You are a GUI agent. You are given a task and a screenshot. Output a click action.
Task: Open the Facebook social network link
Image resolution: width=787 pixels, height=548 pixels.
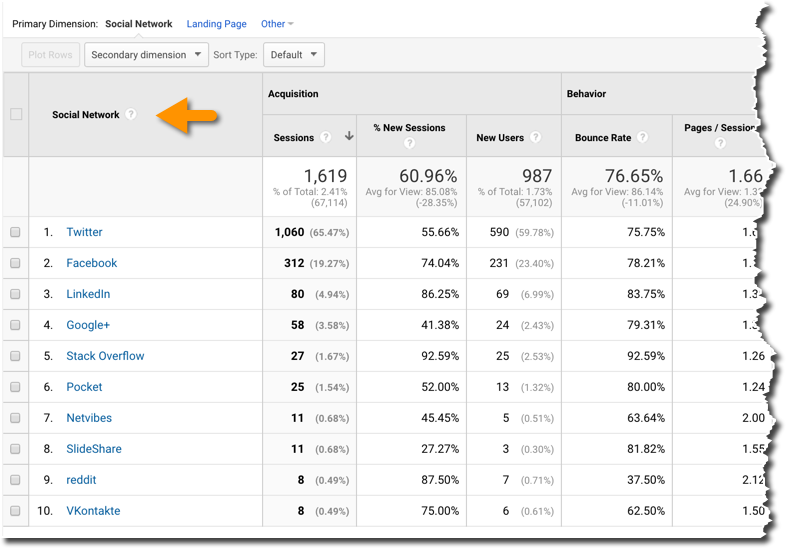(x=92, y=263)
